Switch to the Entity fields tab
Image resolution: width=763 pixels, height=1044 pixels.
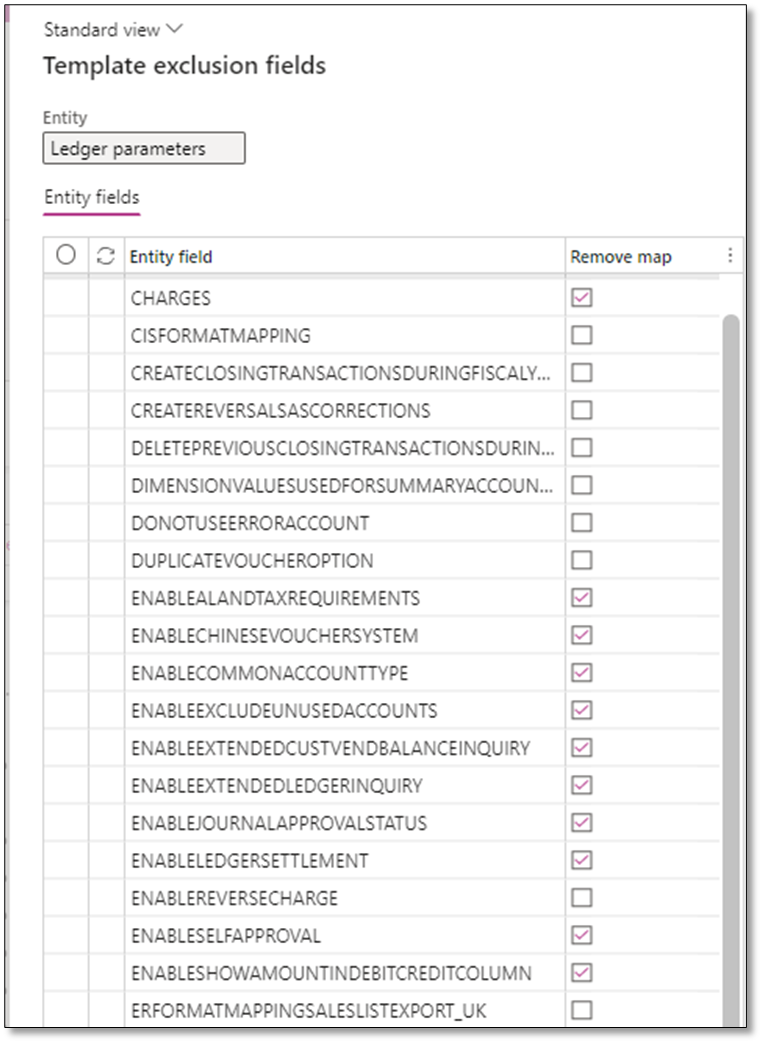click(x=91, y=197)
